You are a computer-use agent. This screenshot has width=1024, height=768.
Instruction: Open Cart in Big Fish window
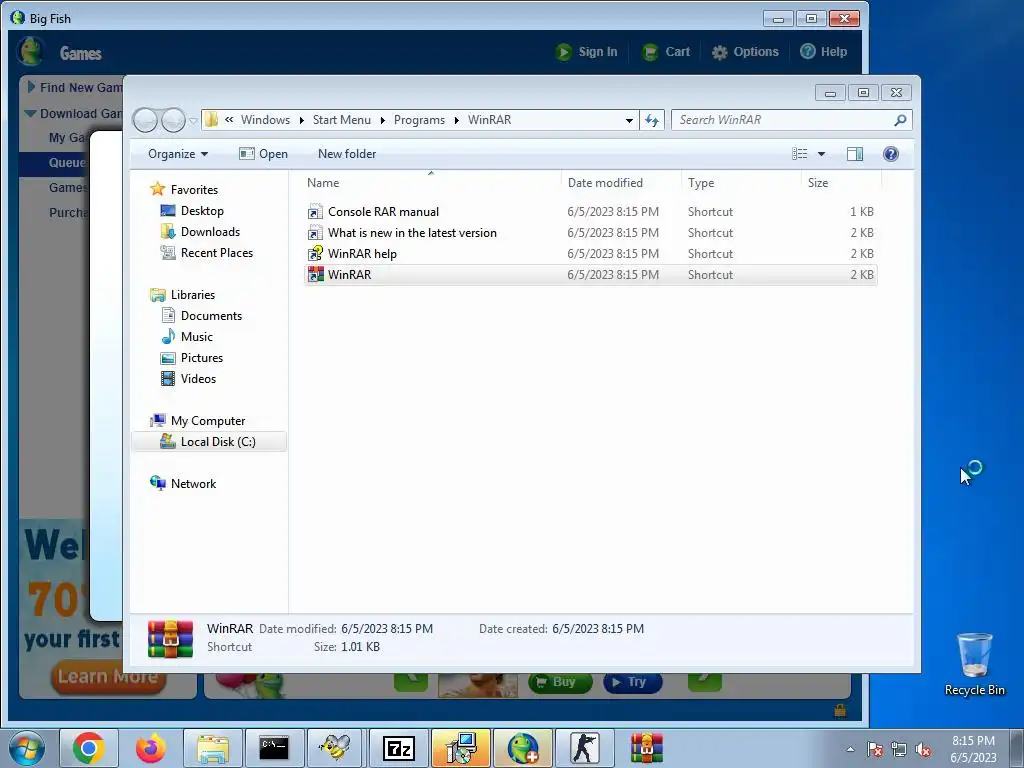[666, 52]
